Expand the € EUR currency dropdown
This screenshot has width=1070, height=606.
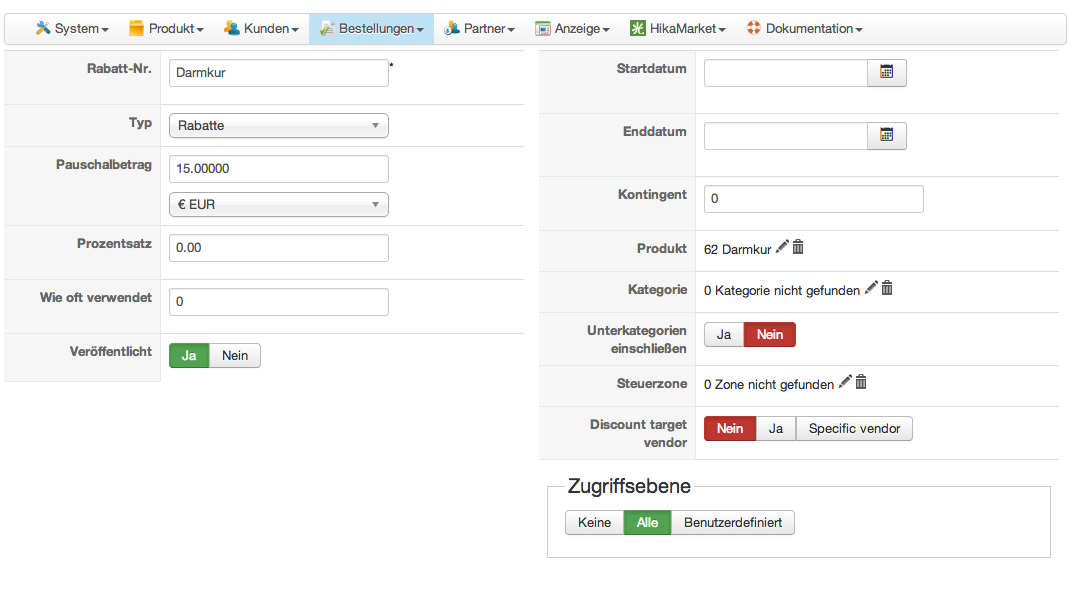(278, 204)
